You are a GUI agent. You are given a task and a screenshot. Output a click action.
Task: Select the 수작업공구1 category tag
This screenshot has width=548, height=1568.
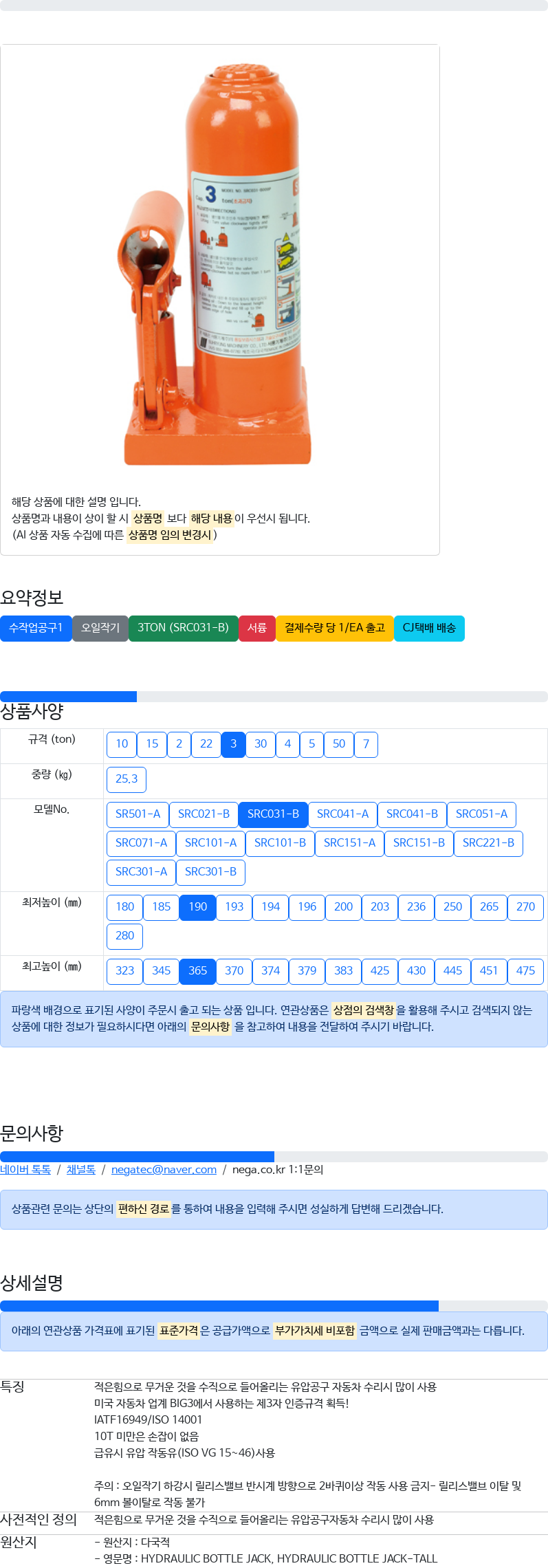36,628
